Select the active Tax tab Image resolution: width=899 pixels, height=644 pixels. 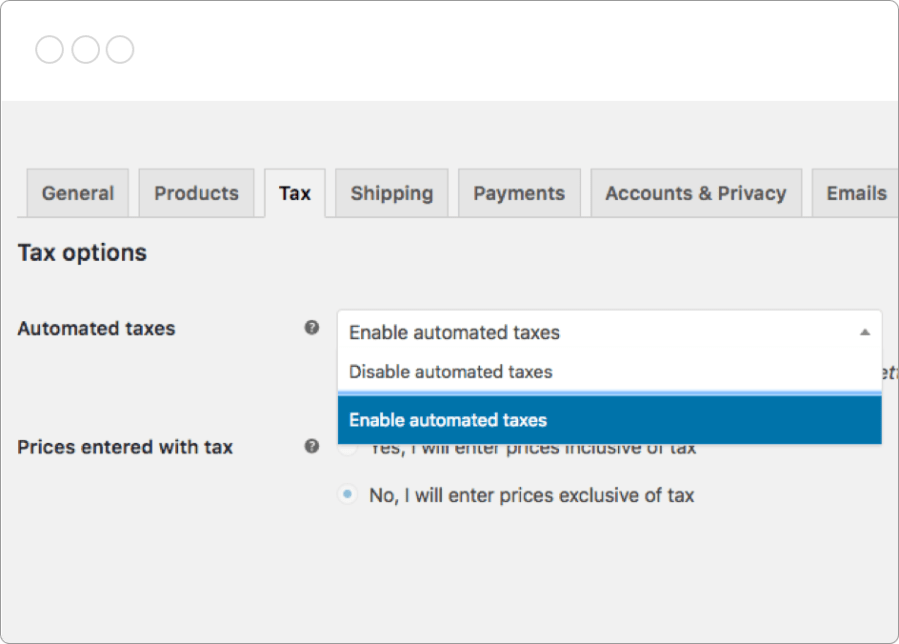[294, 194]
